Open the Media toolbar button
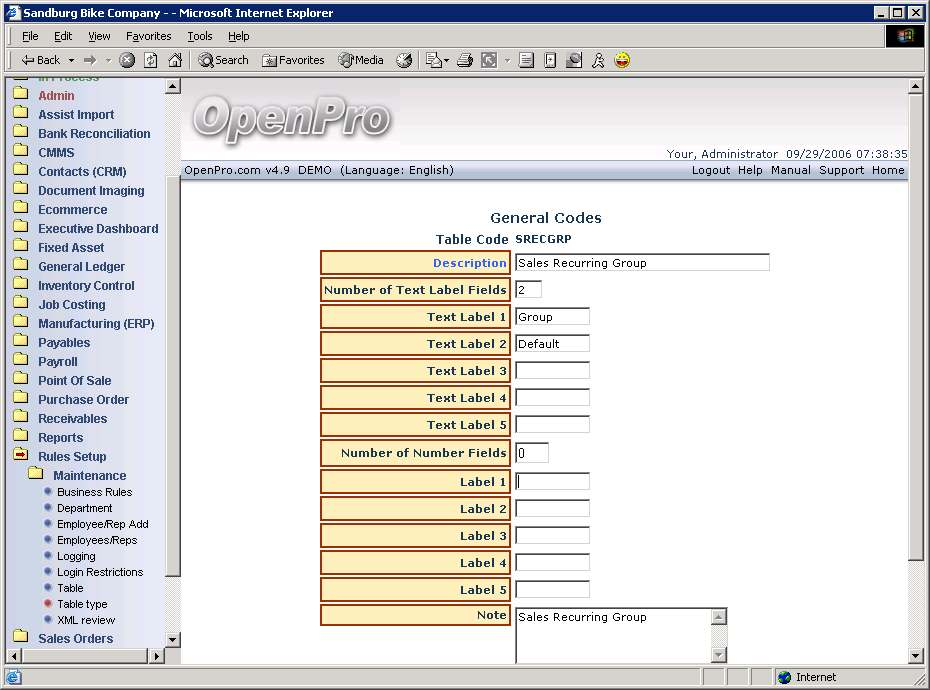Image resolution: width=930 pixels, height=690 pixels. point(361,60)
